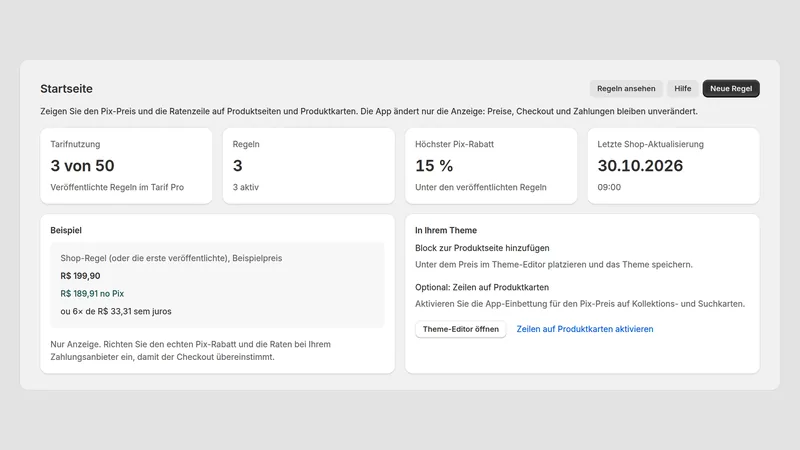Click Veröffentlichte Regeln im Tarif Pro text
This screenshot has width=800, height=450.
coord(117,187)
